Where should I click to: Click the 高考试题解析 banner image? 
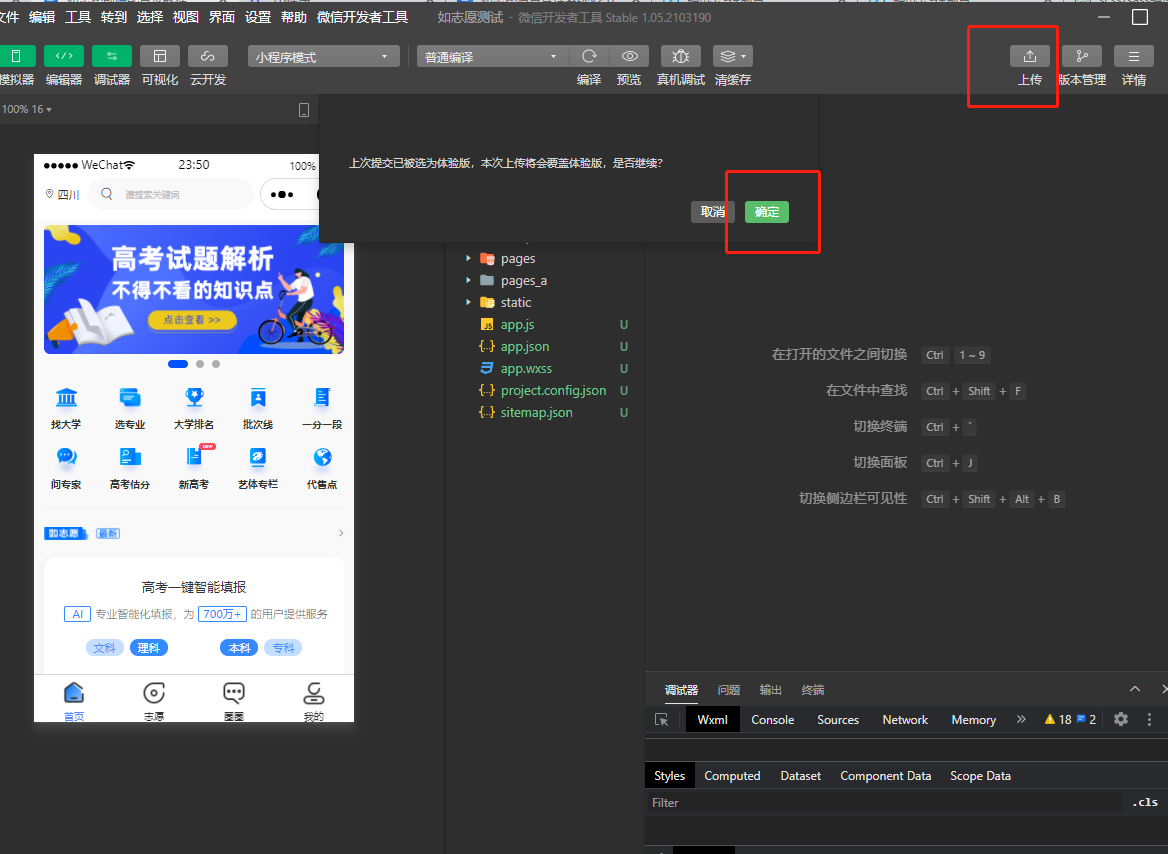click(x=194, y=289)
